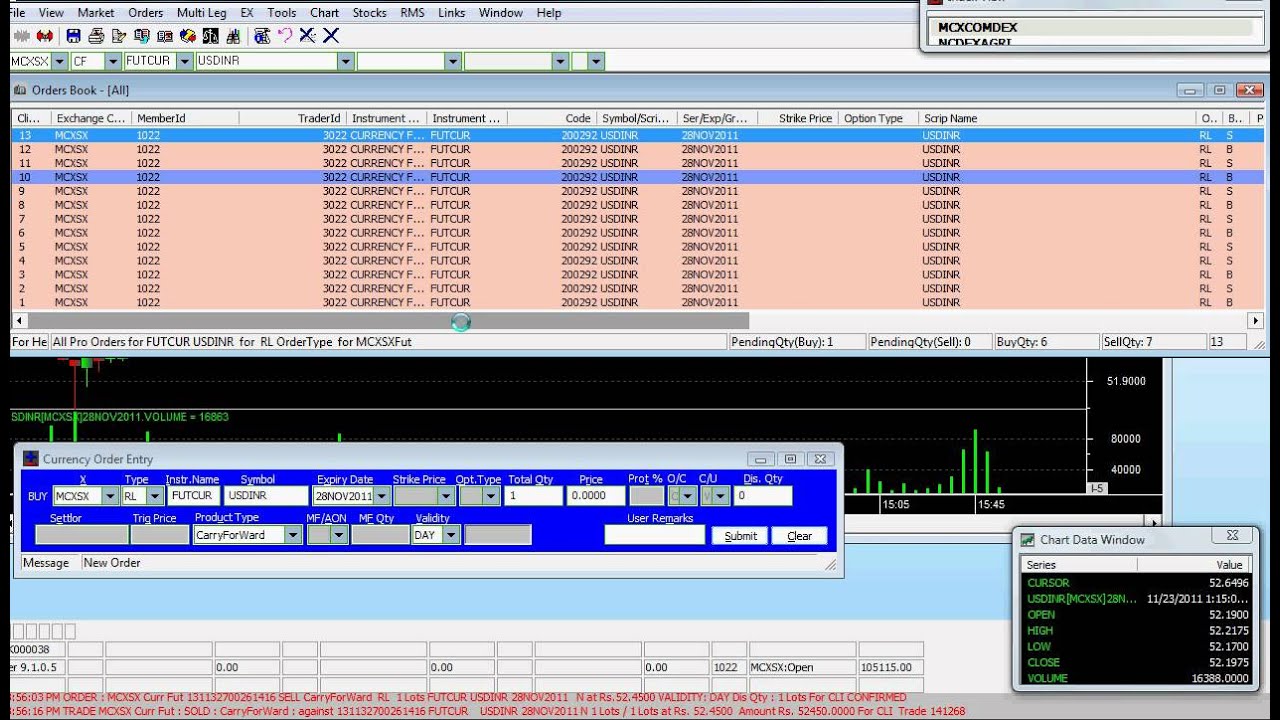Clear the currency order entry form
The image size is (1280, 720).
click(800, 536)
